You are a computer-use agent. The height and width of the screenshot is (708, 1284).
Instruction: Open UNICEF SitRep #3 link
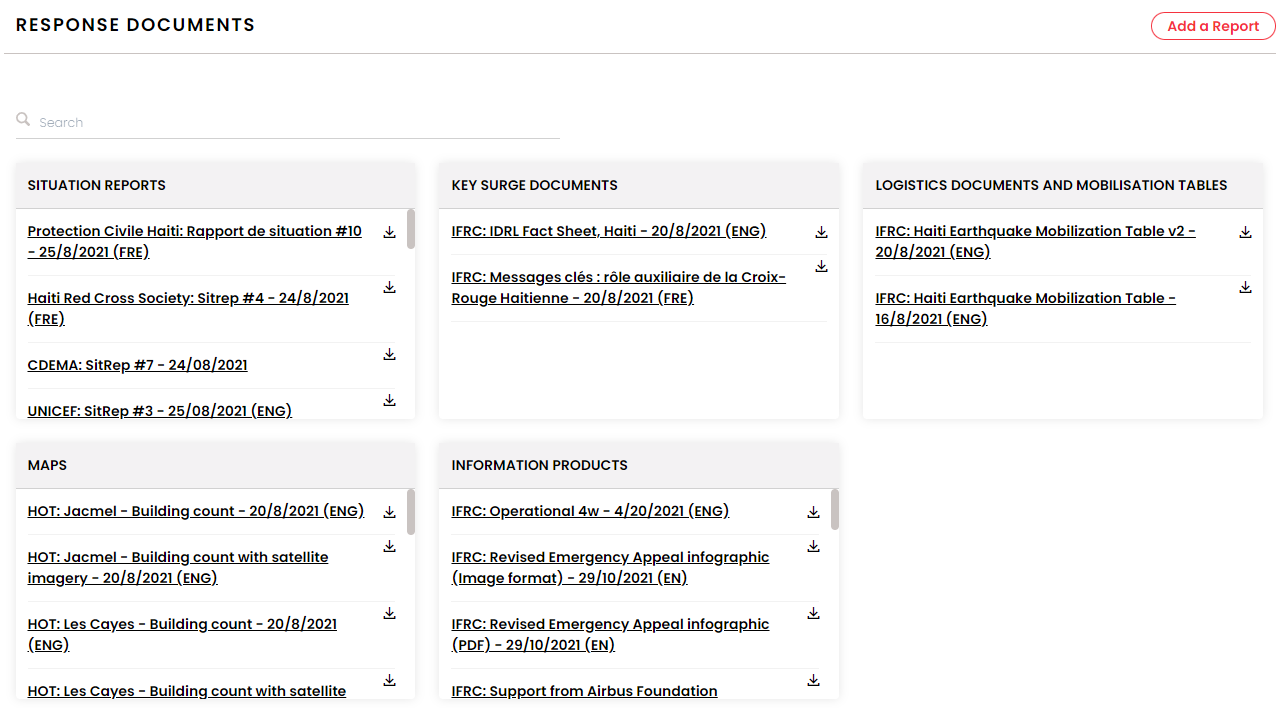point(160,410)
